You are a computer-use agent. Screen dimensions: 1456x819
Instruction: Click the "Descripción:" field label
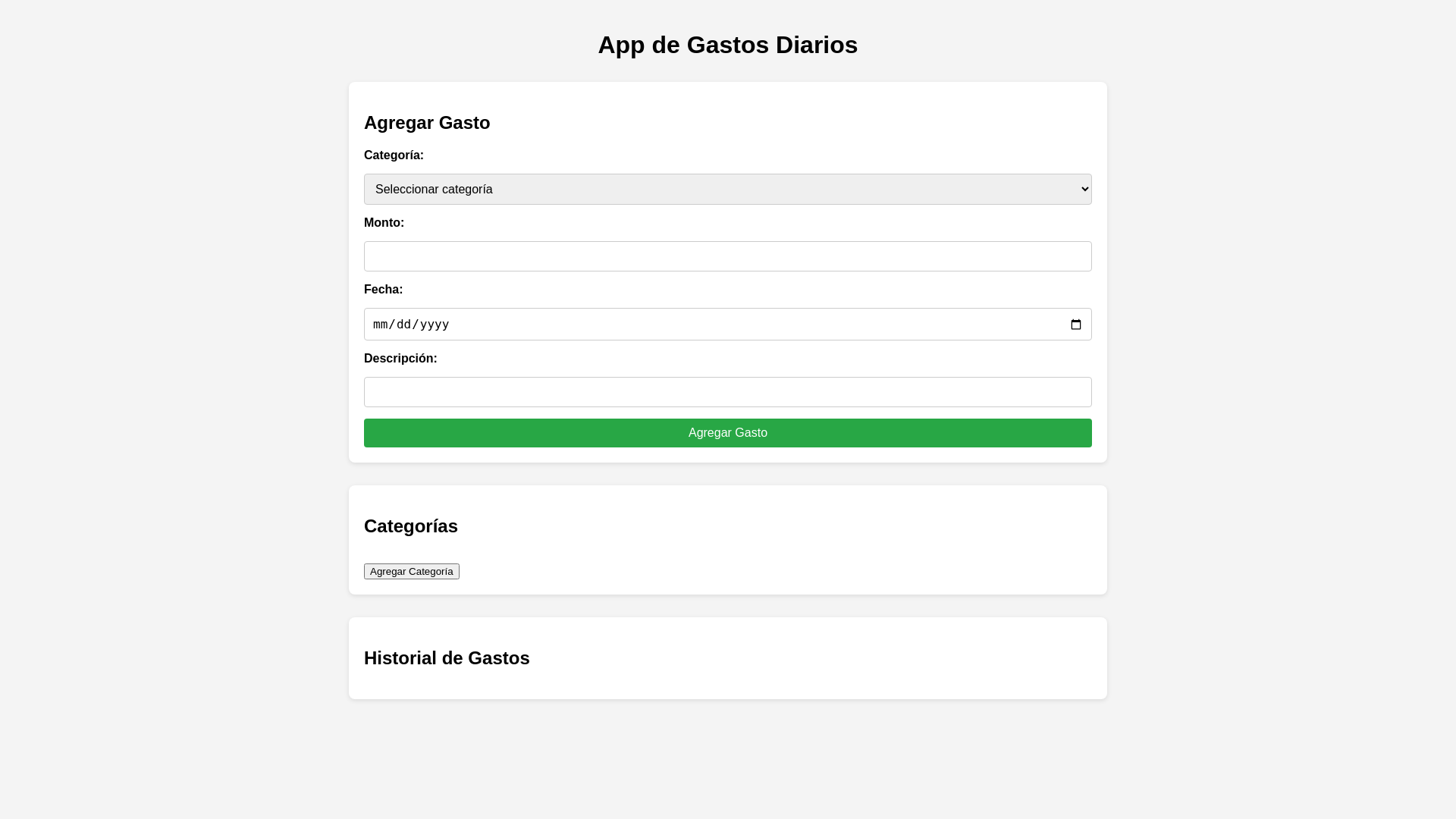(x=400, y=359)
